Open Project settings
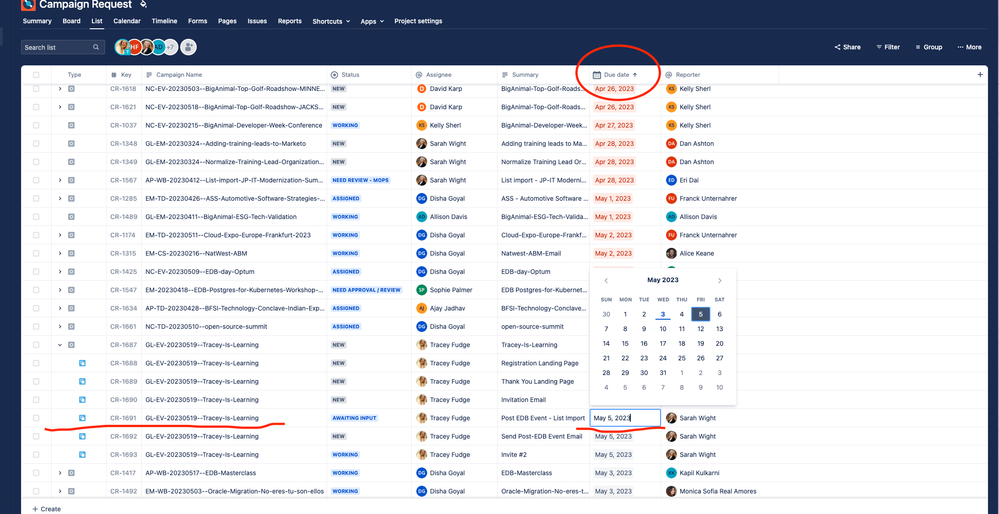Viewport: 999px width, 514px height. click(418, 21)
